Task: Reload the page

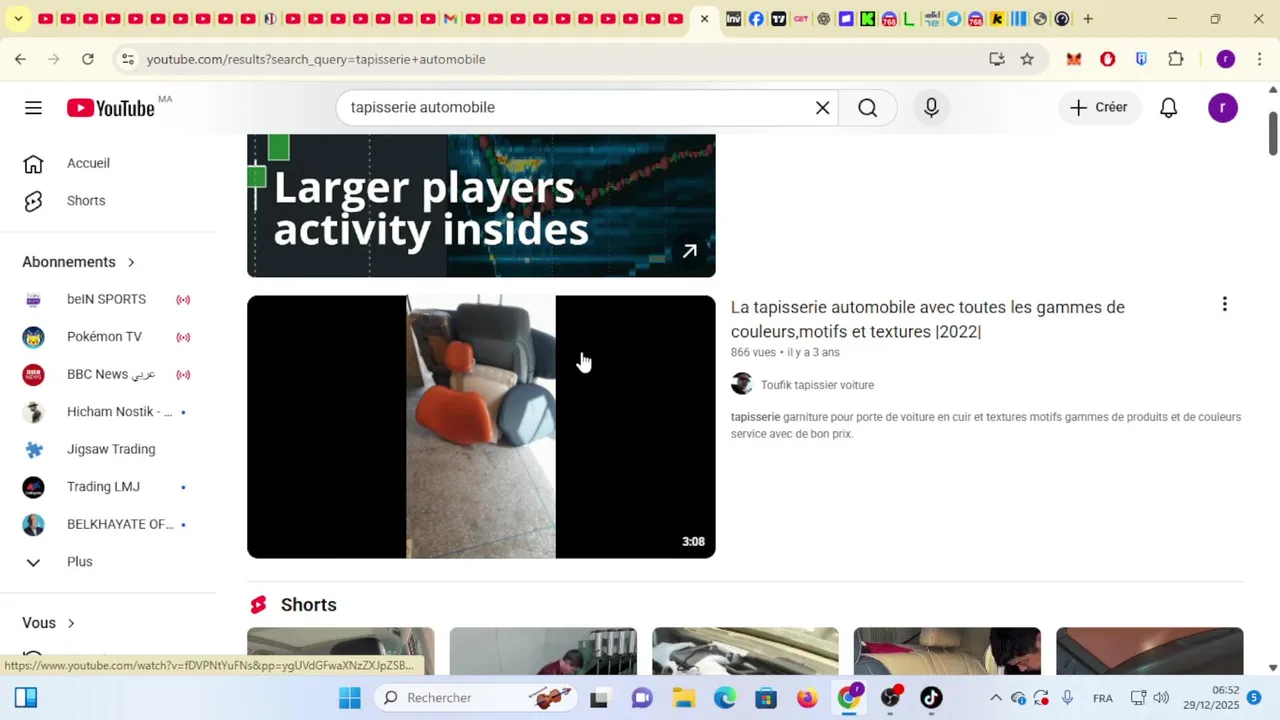Action: pos(88,59)
